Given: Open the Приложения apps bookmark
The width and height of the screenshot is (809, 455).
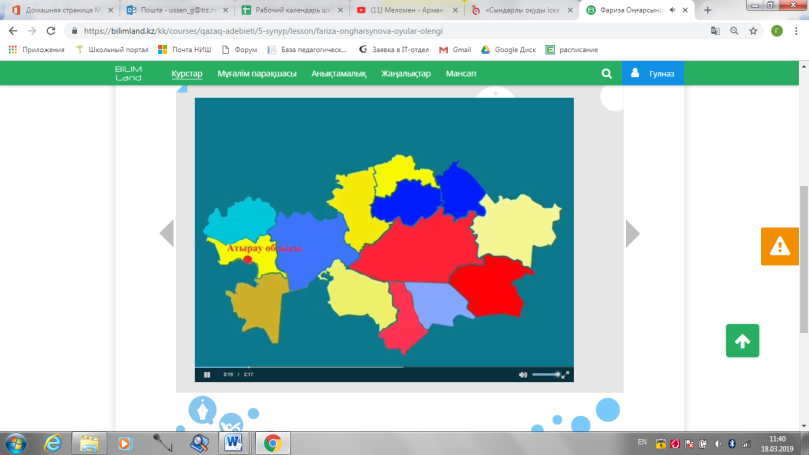Looking at the screenshot, I should pyautogui.click(x=37, y=50).
